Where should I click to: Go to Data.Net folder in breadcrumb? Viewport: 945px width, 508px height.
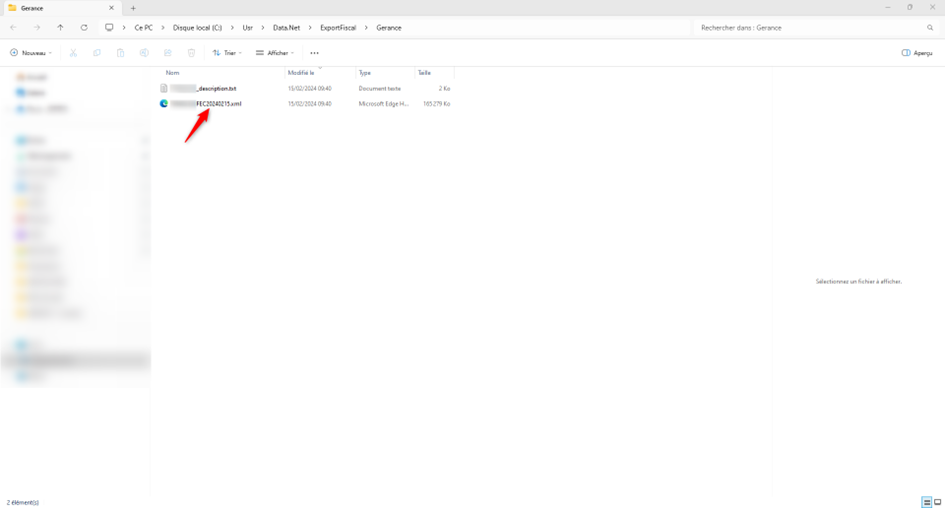[x=286, y=28]
